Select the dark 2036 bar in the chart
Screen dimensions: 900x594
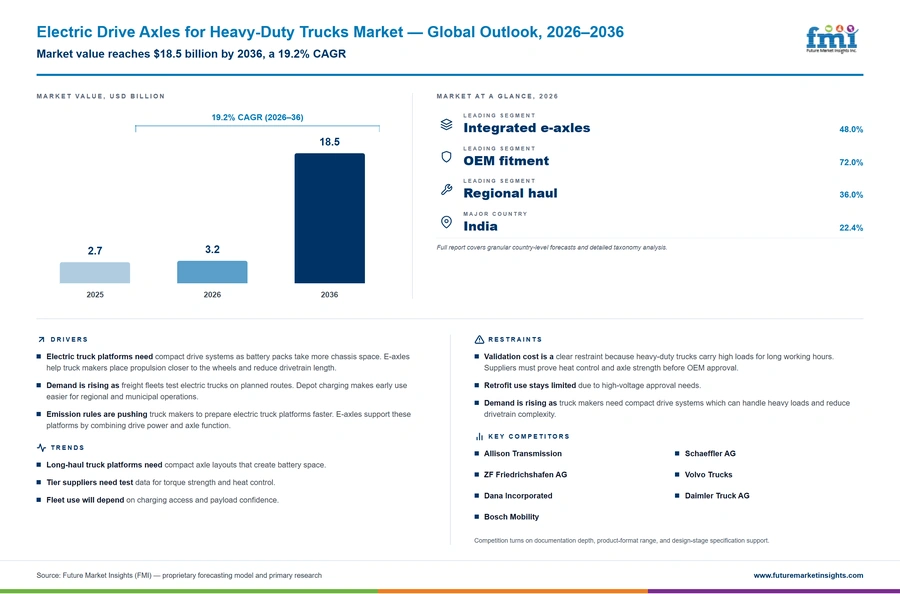click(329, 218)
